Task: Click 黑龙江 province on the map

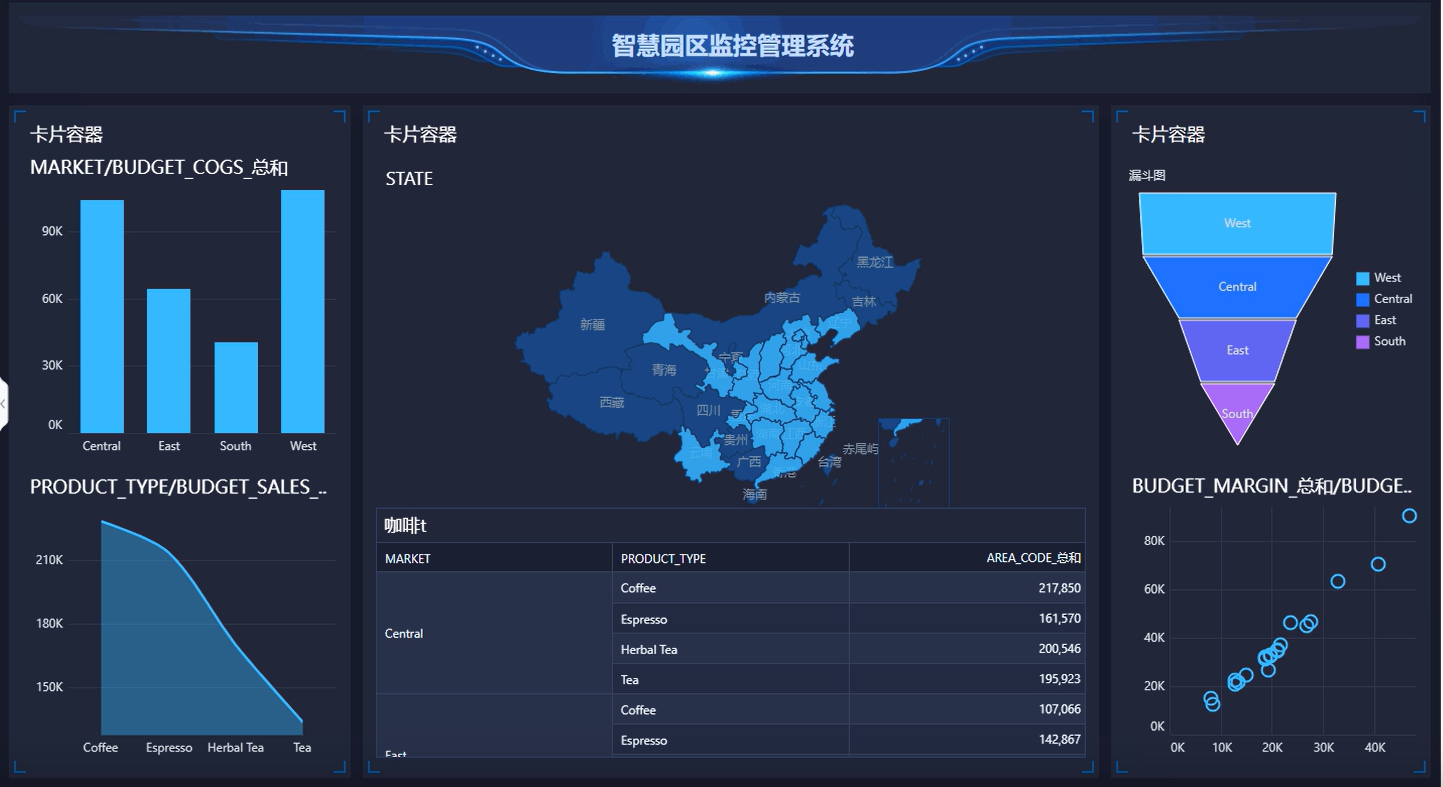Action: coord(874,262)
